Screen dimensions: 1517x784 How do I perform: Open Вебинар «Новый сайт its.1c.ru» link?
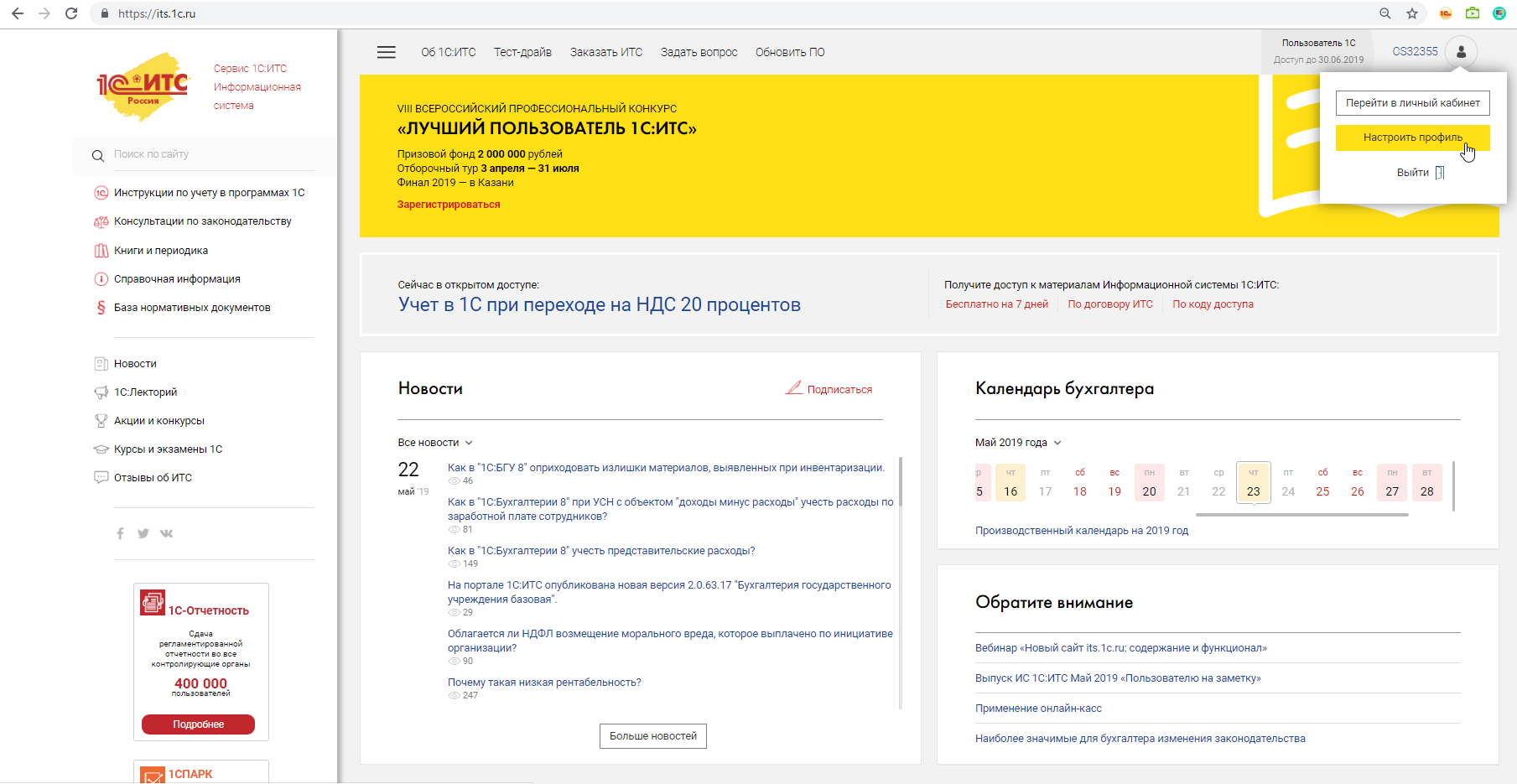pos(1121,648)
